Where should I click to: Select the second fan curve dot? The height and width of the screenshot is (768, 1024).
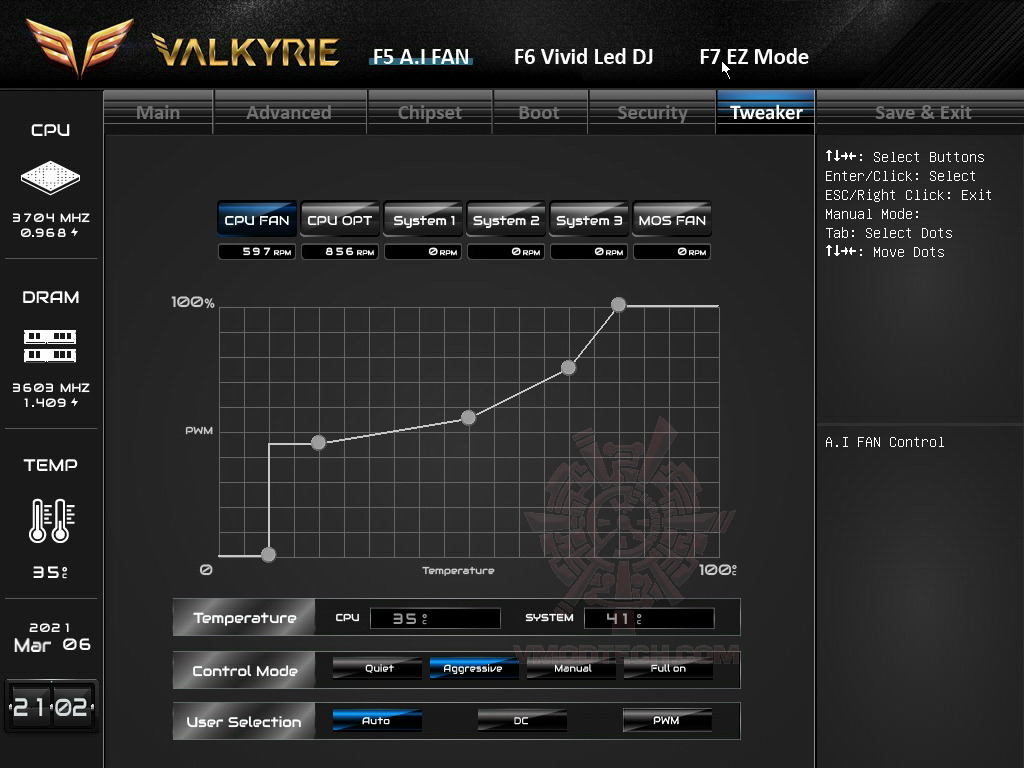pyautogui.click(x=318, y=443)
